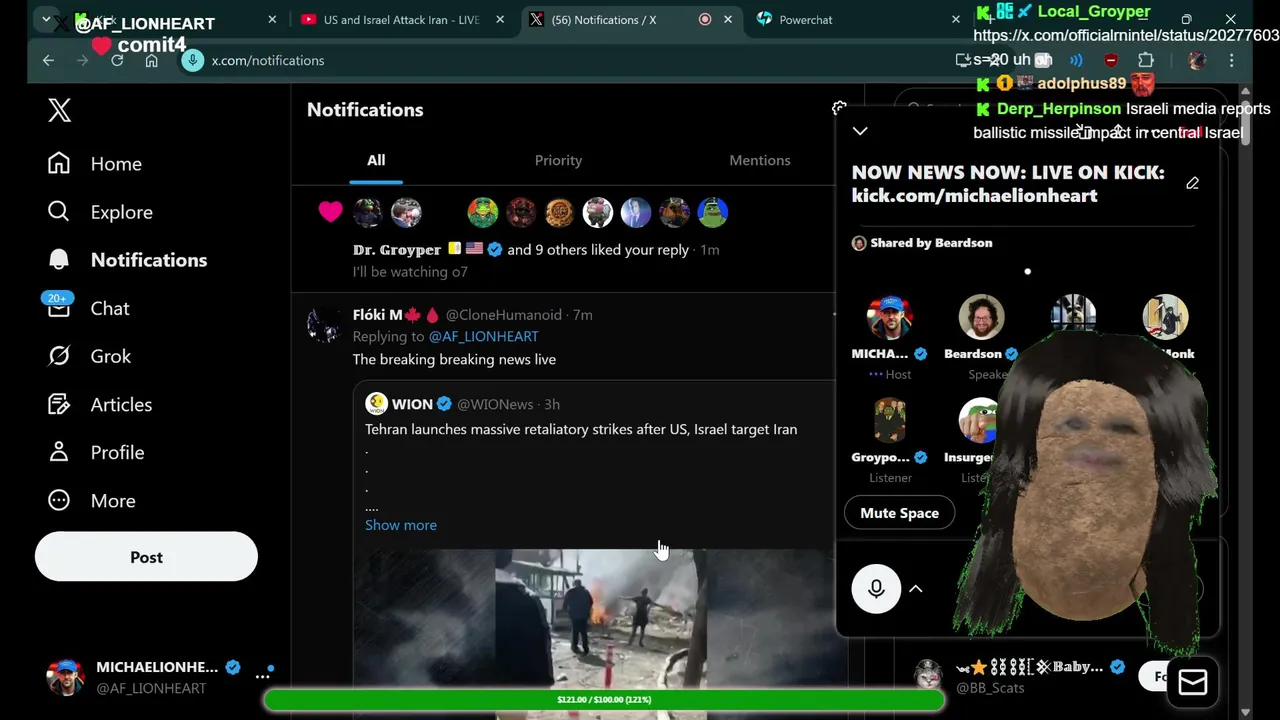The width and height of the screenshot is (1280, 720).
Task: Click the Shared by Beardson label
Action: coord(931,243)
